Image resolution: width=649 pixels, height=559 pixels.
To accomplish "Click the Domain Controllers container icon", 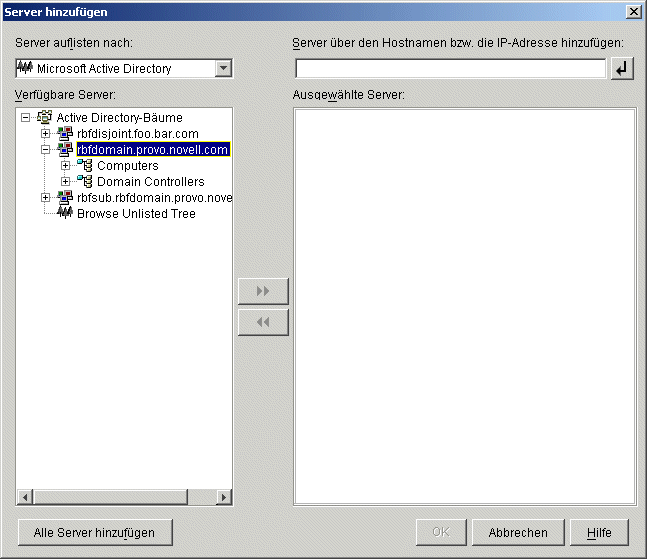I will tap(85, 181).
